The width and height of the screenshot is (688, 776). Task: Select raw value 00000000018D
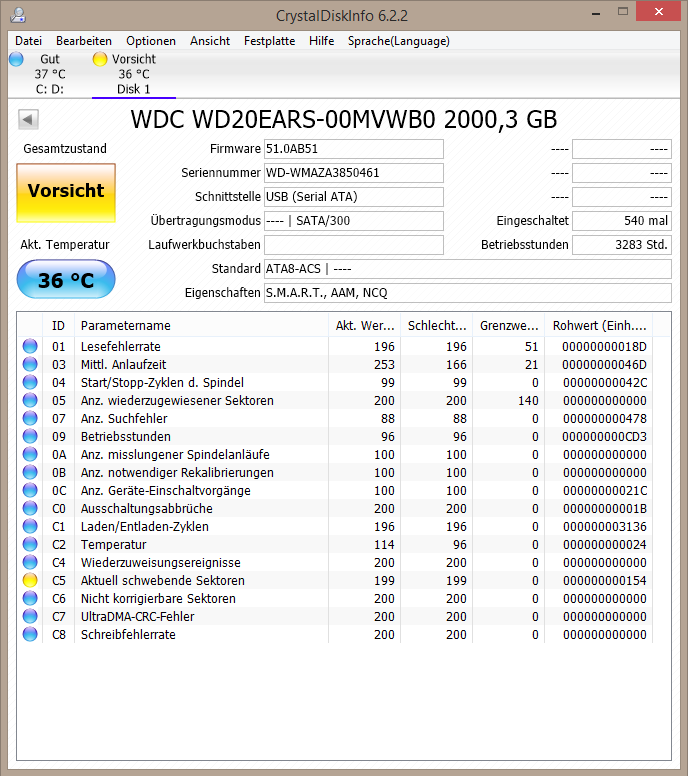[605, 346]
